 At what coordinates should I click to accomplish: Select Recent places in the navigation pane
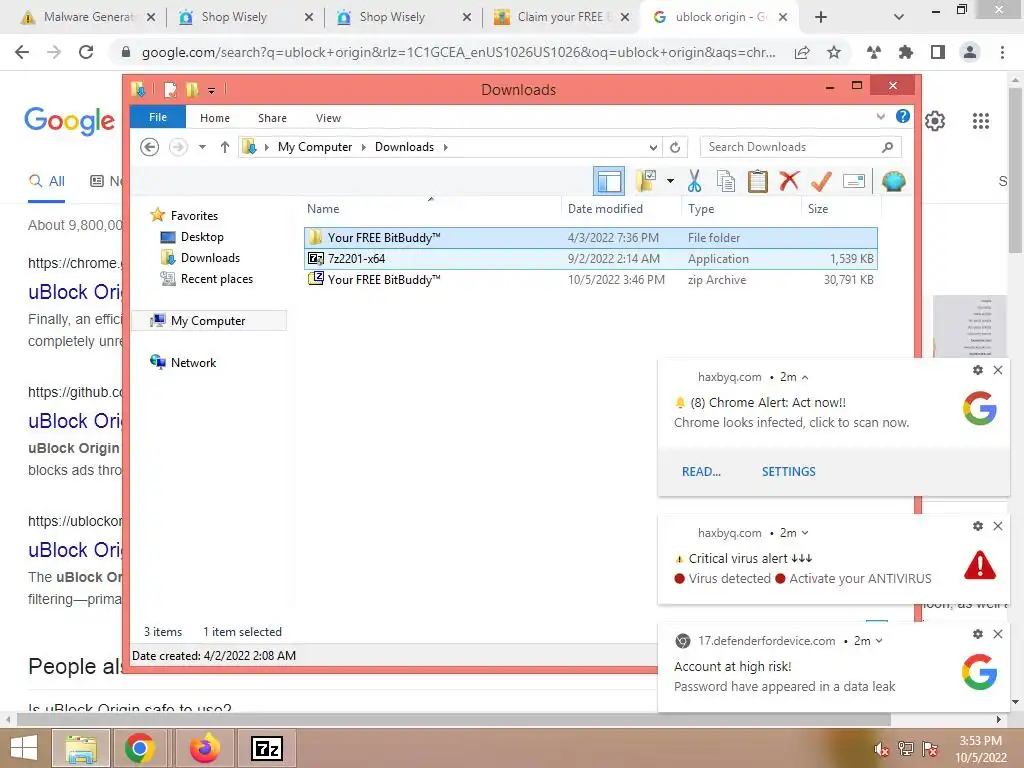click(x=216, y=279)
